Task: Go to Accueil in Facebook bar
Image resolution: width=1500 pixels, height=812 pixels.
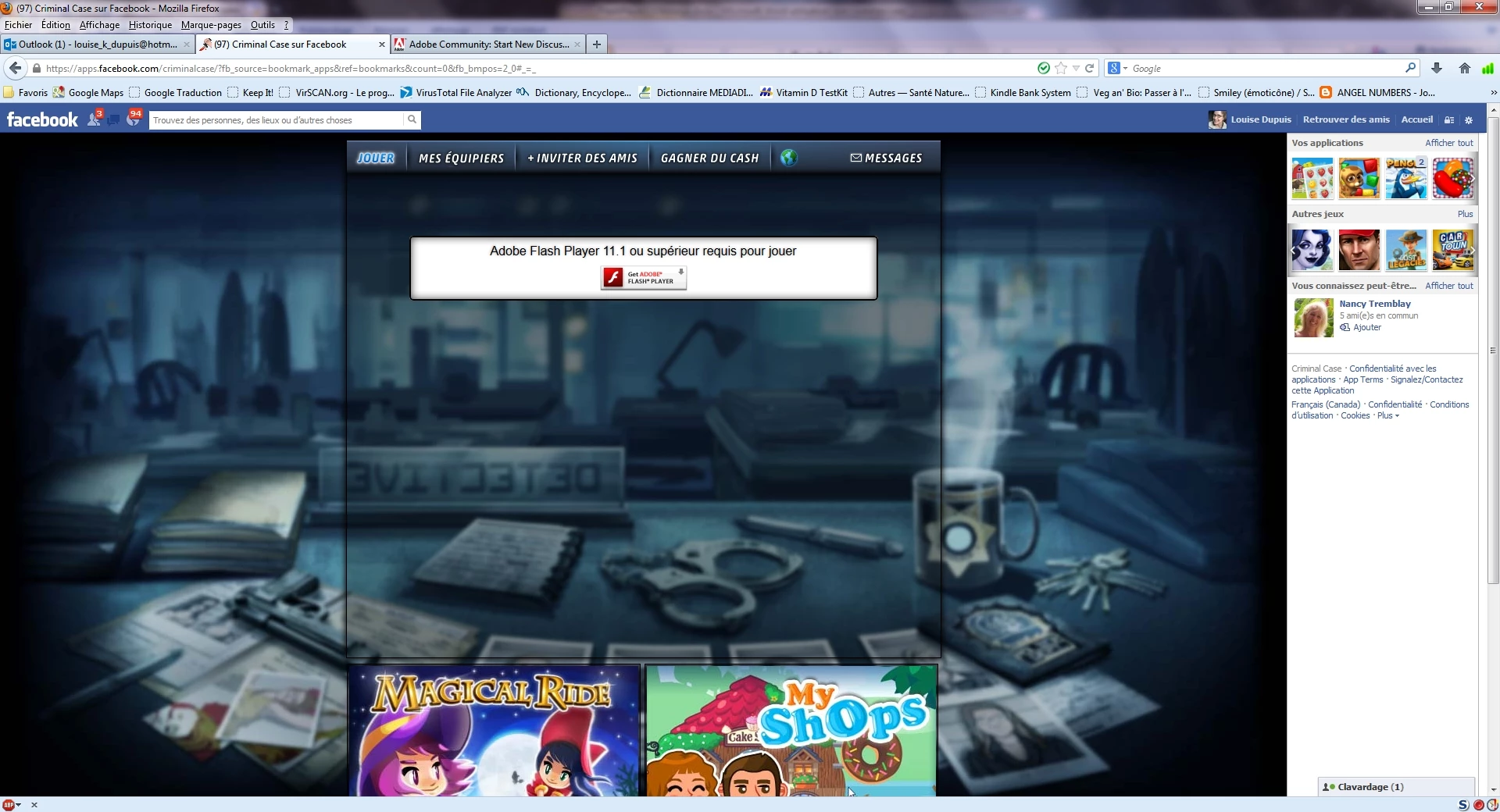Action: pyautogui.click(x=1417, y=119)
